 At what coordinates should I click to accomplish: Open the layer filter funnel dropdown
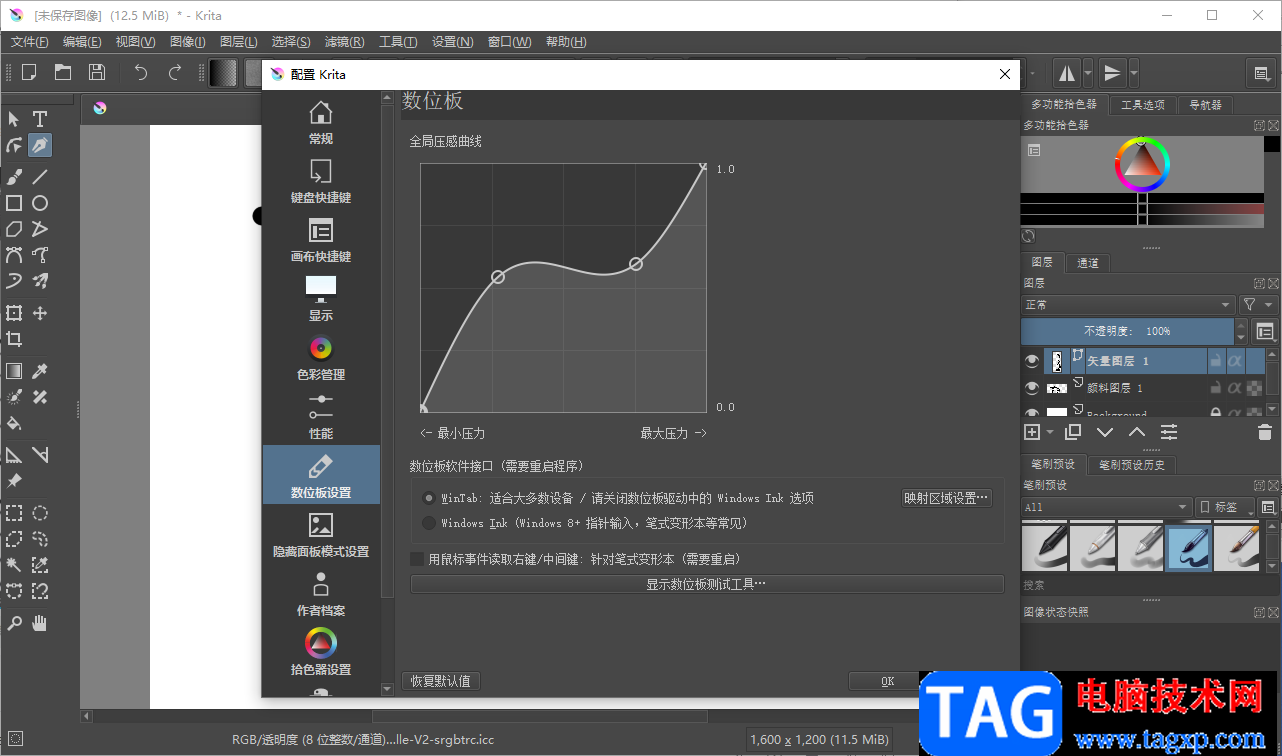click(x=1258, y=305)
